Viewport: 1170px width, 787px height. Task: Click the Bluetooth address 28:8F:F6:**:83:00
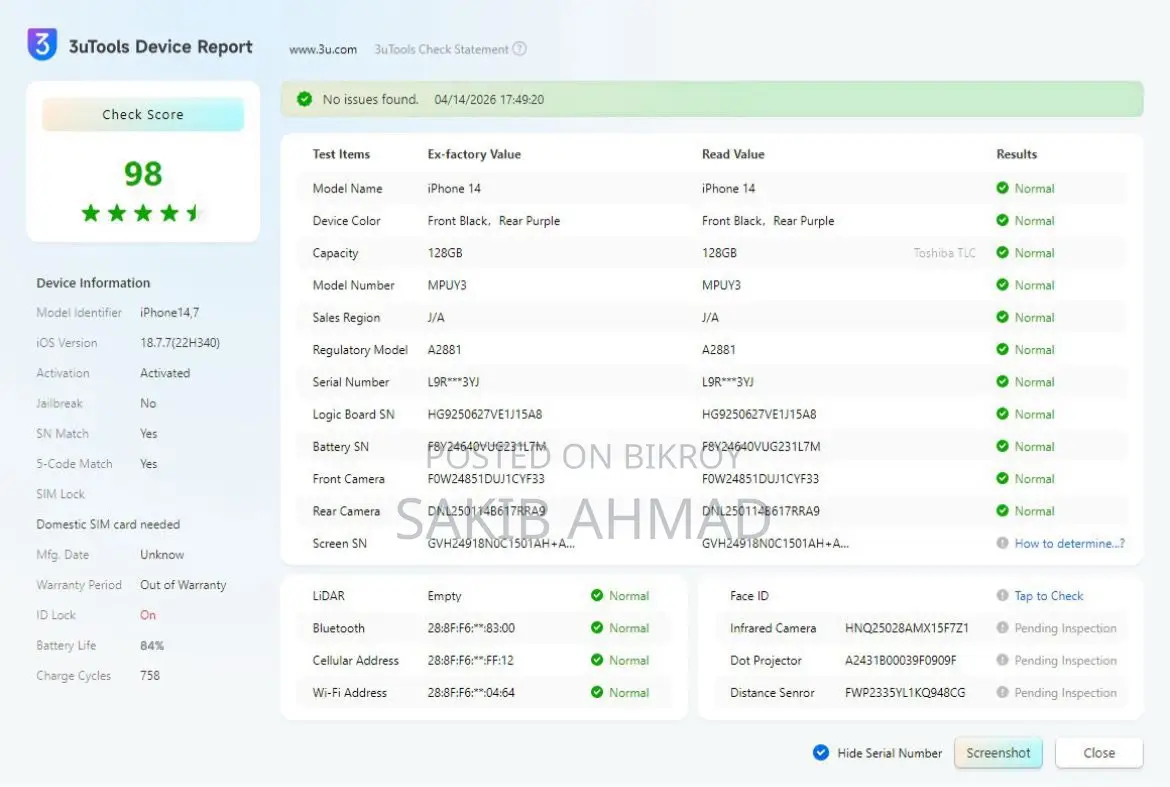[x=471, y=628]
